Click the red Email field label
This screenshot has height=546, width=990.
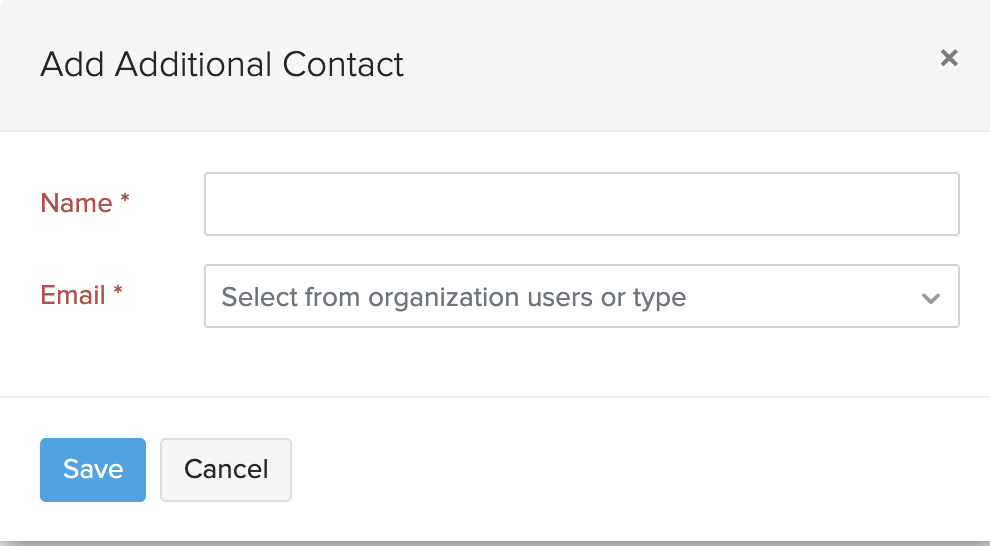tap(73, 295)
